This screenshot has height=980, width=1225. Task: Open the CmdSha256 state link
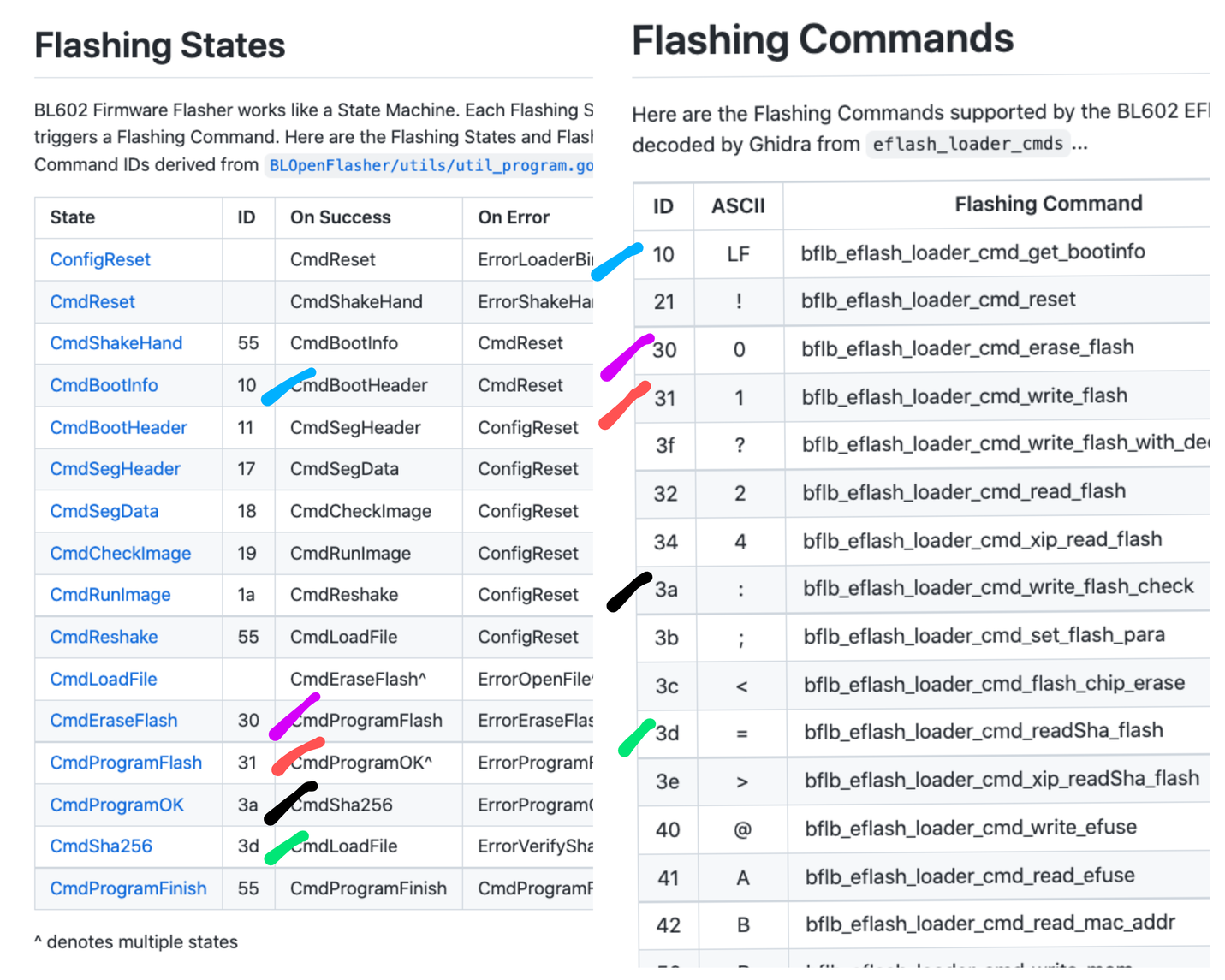101,846
